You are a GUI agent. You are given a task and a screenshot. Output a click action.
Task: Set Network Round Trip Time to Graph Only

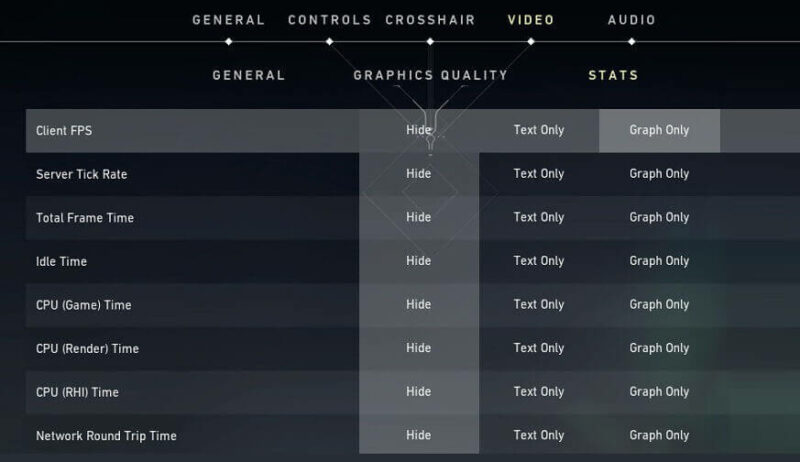click(x=659, y=435)
